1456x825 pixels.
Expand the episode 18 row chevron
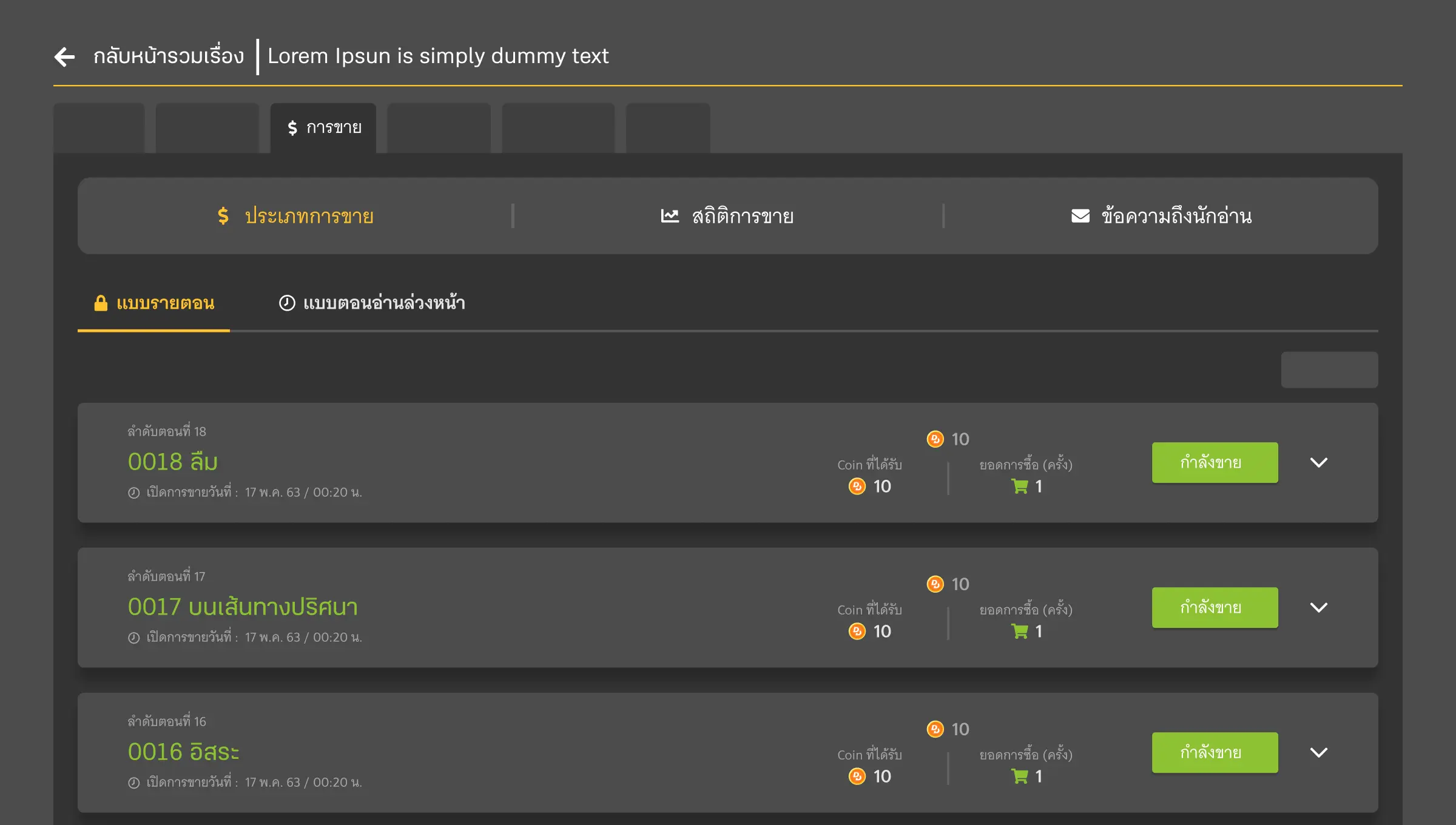click(1319, 462)
